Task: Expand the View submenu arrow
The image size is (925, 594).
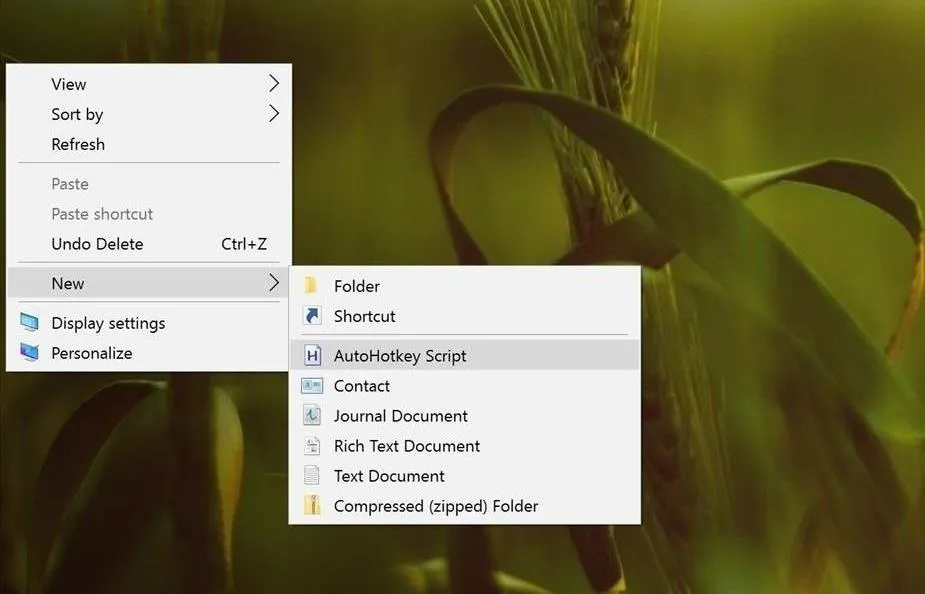Action: (x=274, y=84)
